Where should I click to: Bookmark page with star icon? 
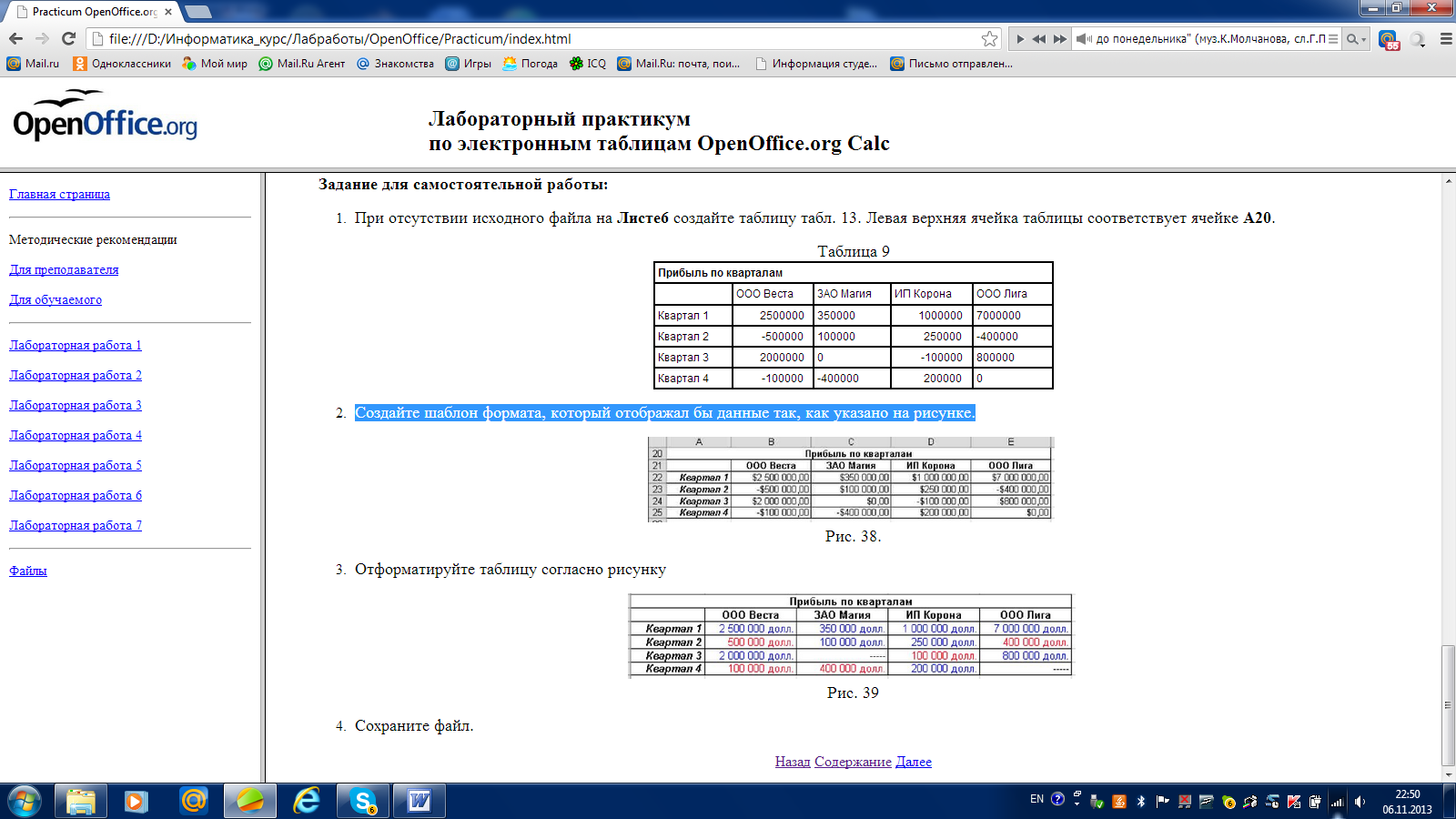pos(989,38)
